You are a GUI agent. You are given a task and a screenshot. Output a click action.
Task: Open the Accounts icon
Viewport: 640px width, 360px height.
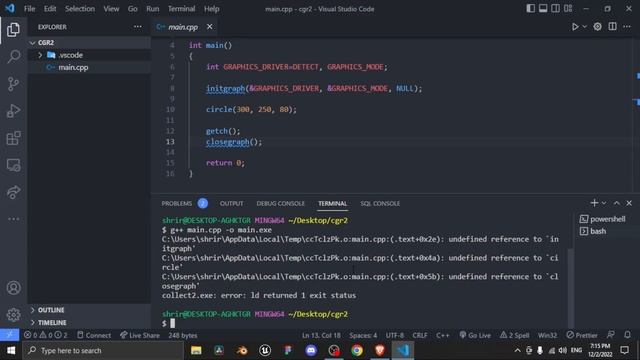tap(13, 288)
